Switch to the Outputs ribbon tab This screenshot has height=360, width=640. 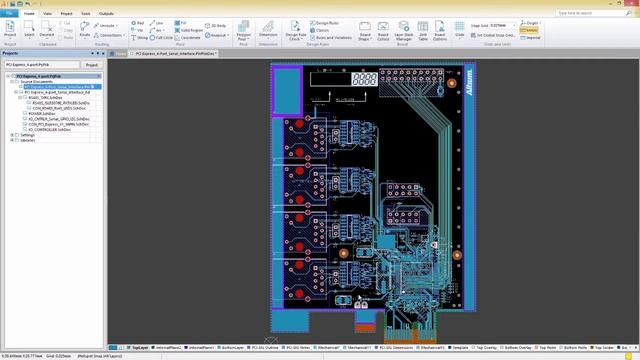(x=106, y=13)
